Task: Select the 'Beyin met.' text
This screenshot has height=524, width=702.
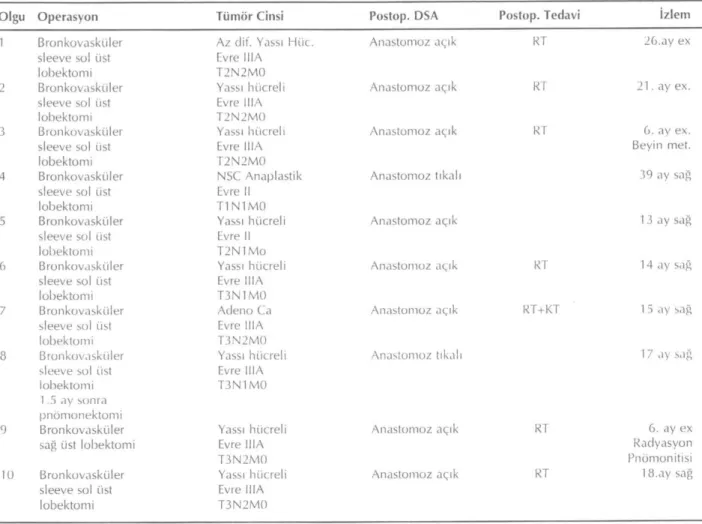Action: (662, 145)
